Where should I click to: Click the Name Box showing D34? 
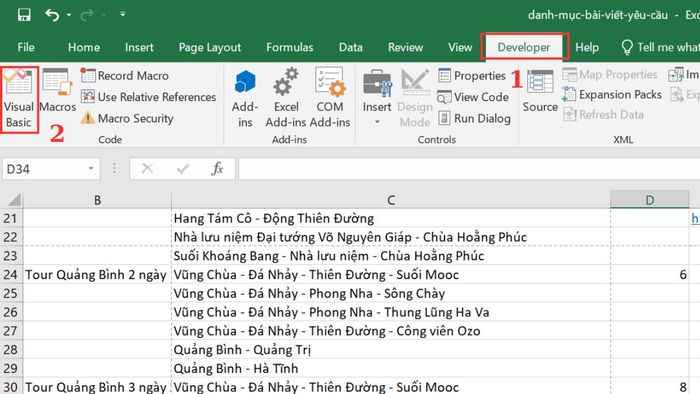[x=45, y=169]
